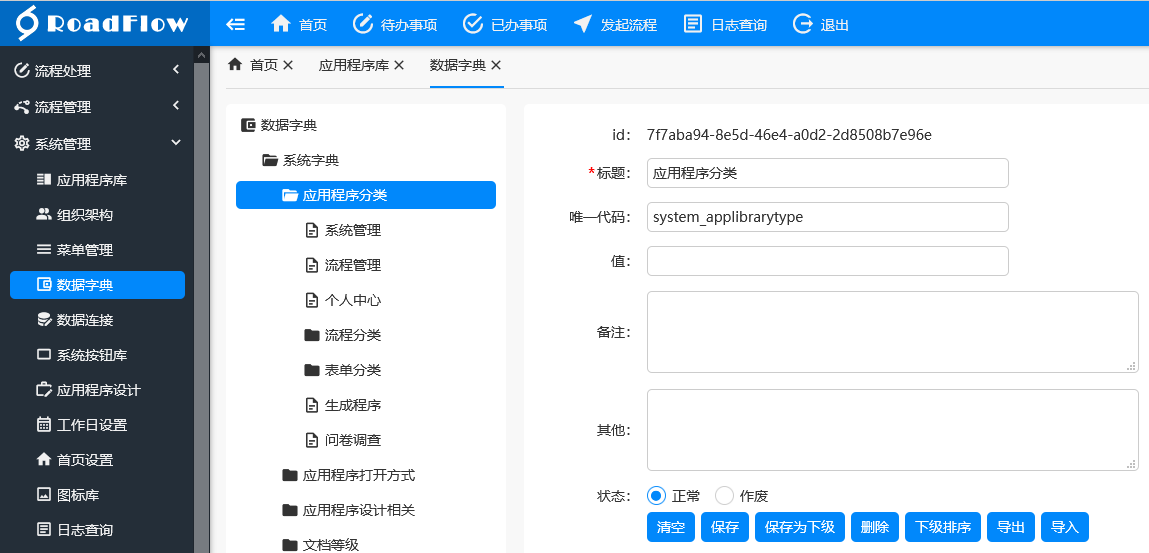This screenshot has width=1149, height=553.
Task: Click the 日志查询 document icon in top bar
Action: coord(693,23)
